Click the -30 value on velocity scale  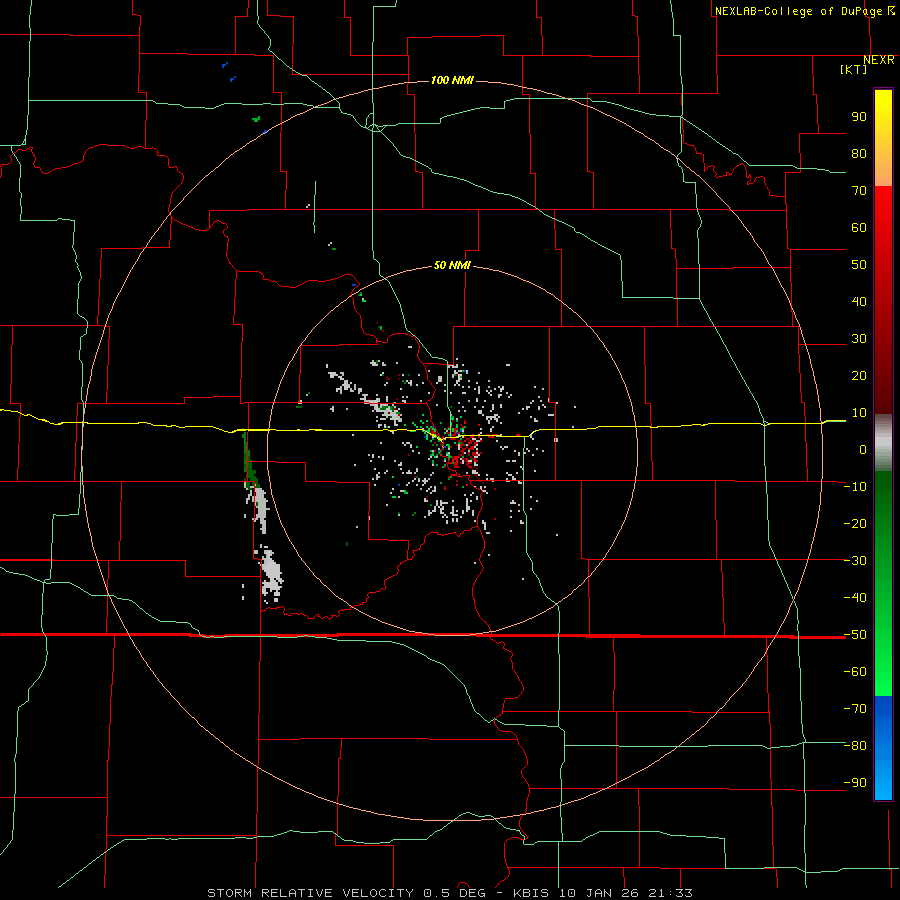(x=855, y=561)
